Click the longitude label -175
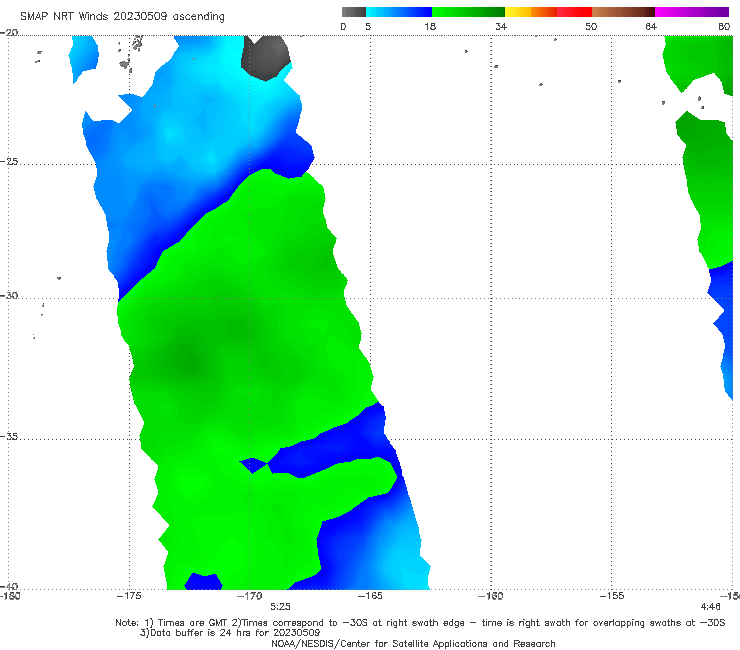Image resolution: width=740 pixels, height=650 pixels. (x=129, y=596)
